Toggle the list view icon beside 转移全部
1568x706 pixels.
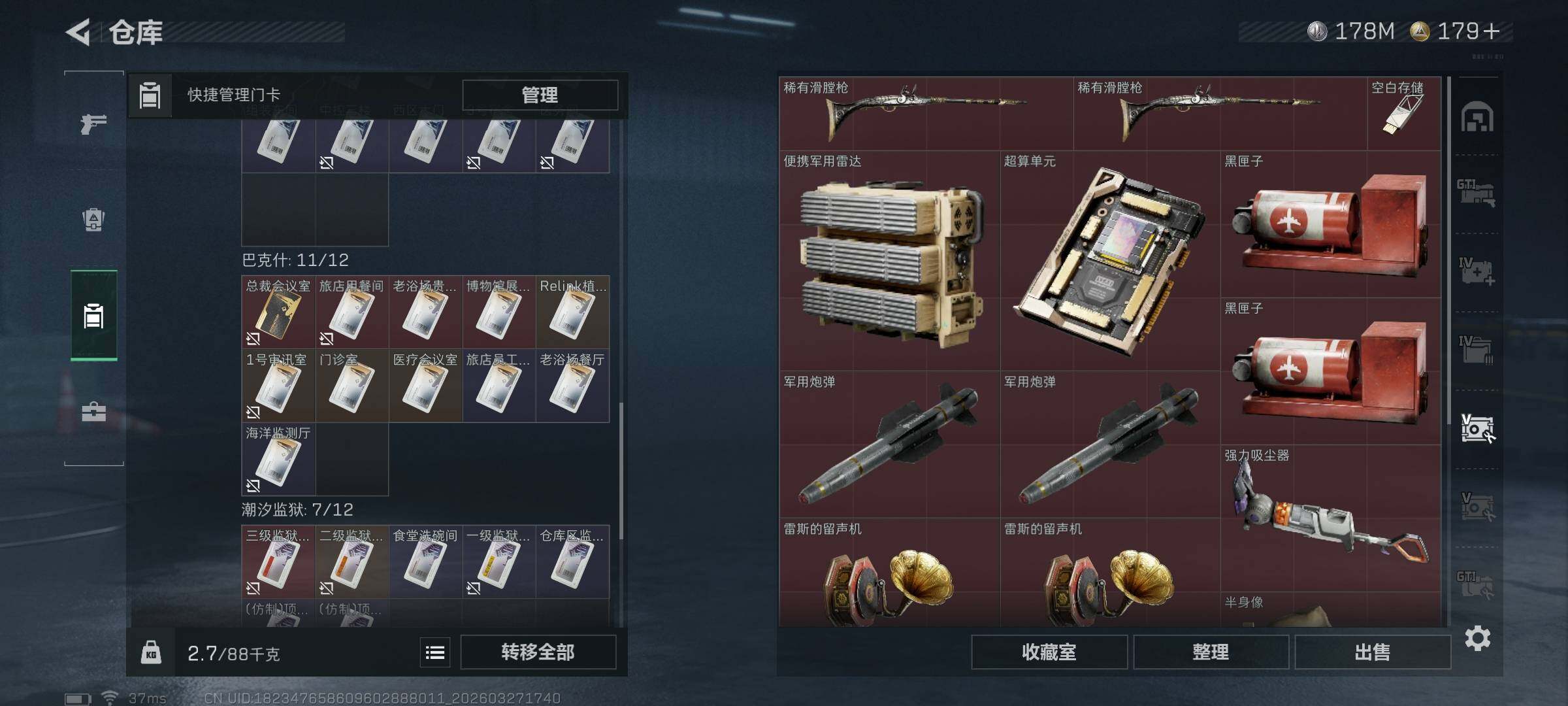pyautogui.click(x=435, y=652)
